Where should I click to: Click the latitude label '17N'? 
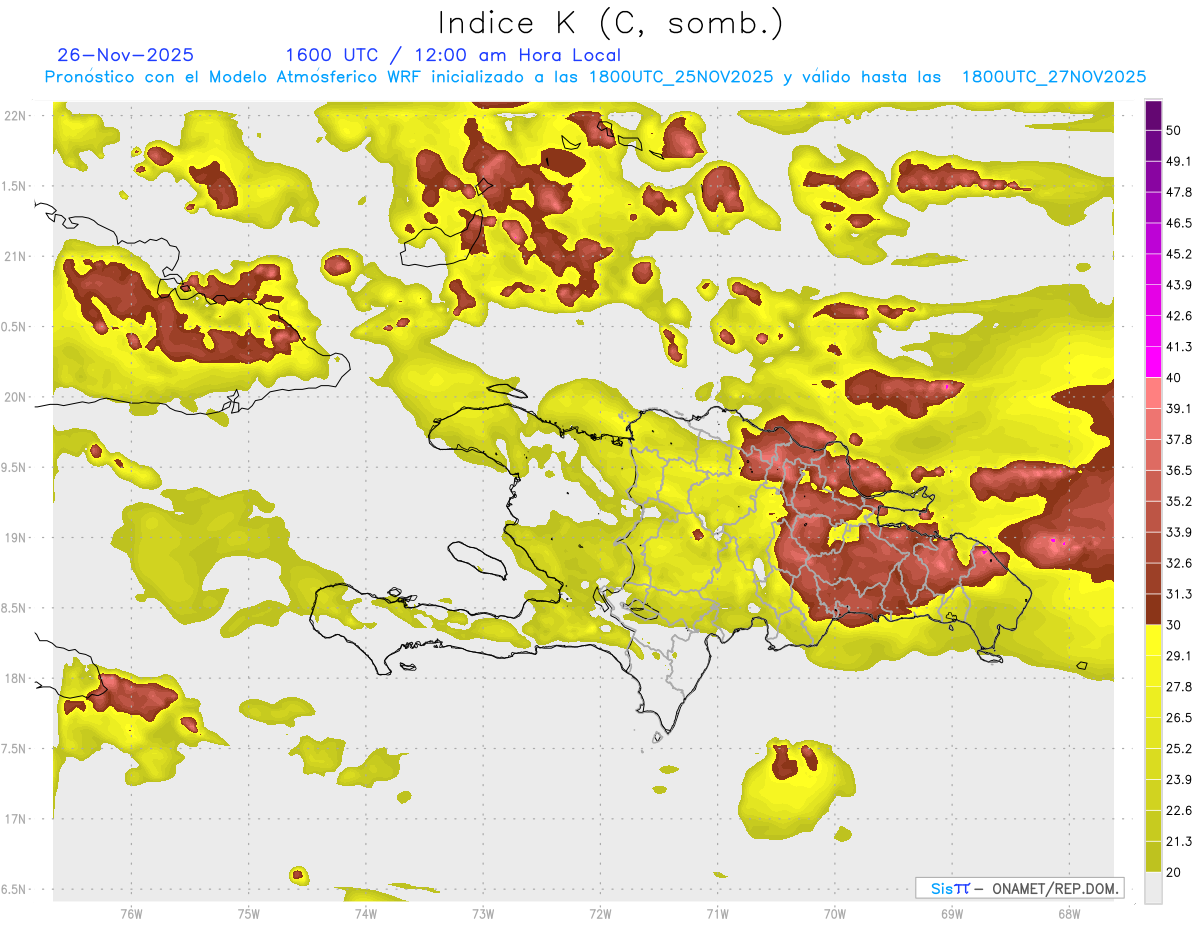[x=15, y=819]
